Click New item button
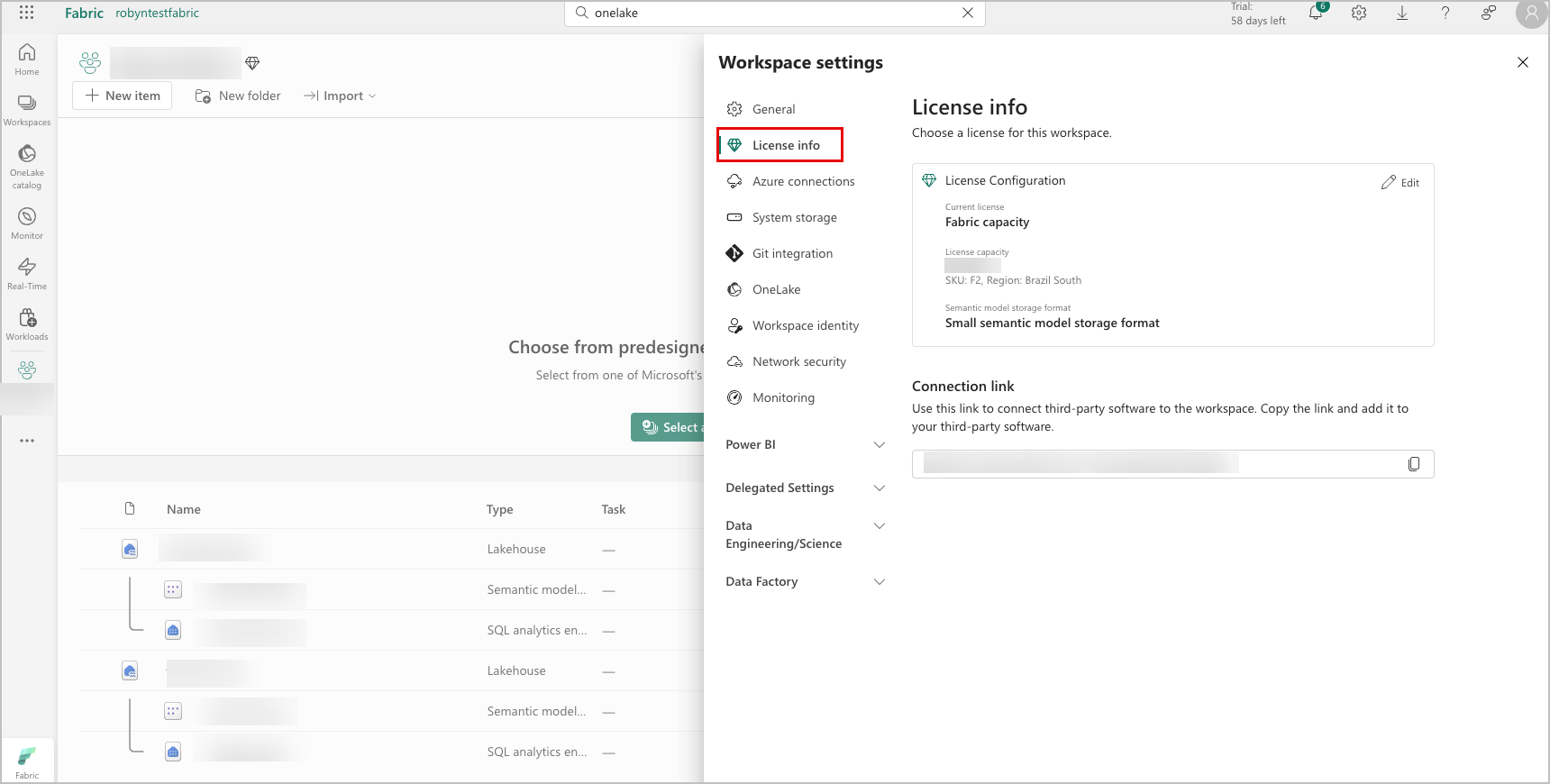The height and width of the screenshot is (784, 1550). pyautogui.click(x=123, y=96)
